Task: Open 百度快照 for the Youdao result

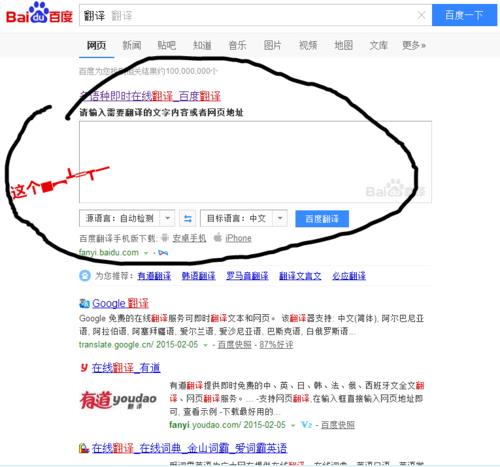Action: pos(338,425)
